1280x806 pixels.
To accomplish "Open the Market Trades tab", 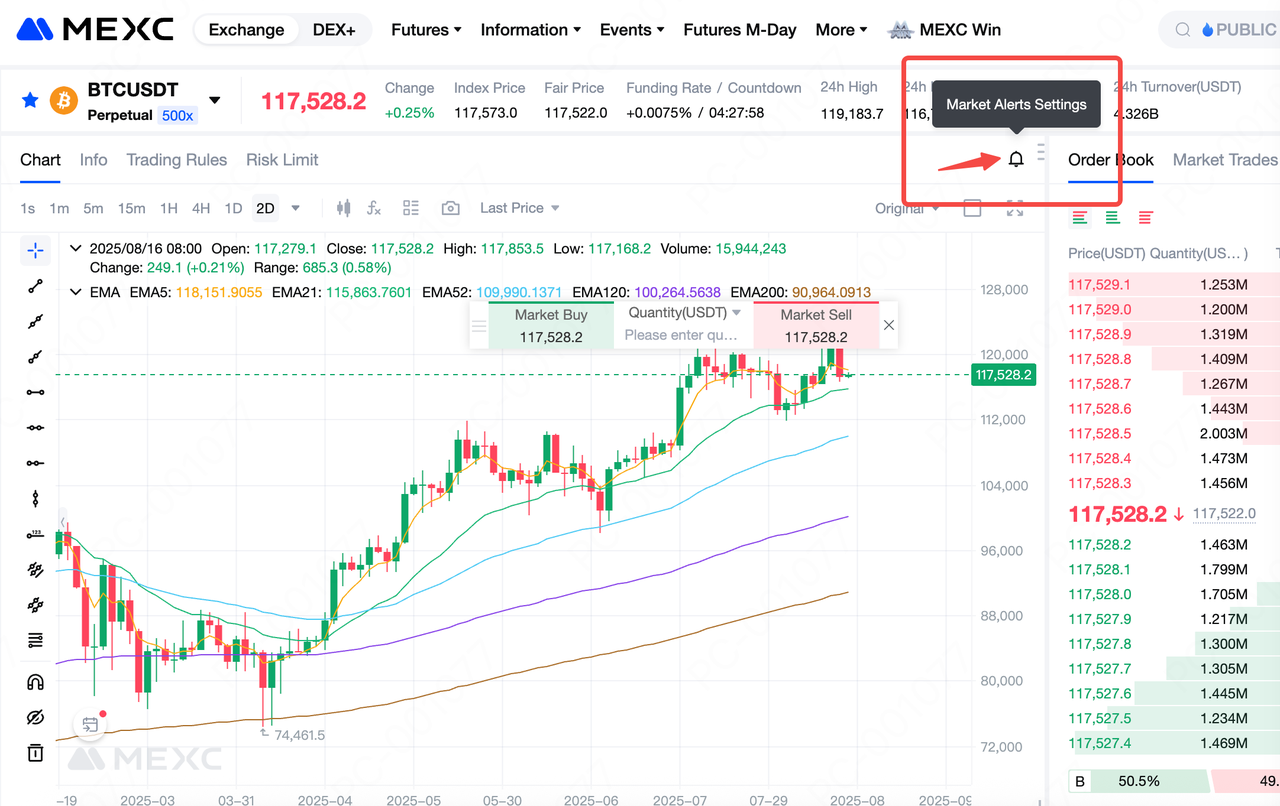I will [1224, 160].
